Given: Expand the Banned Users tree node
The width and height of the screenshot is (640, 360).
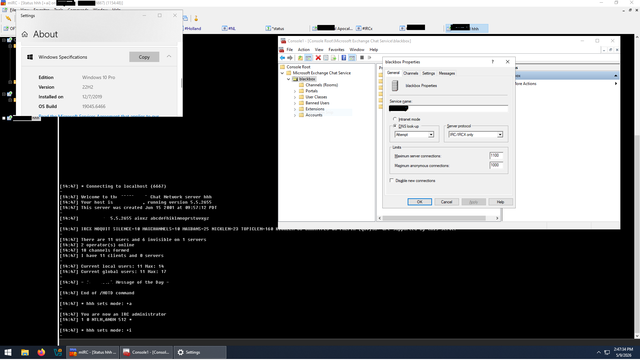Looking at the screenshot, I should click(x=295, y=103).
